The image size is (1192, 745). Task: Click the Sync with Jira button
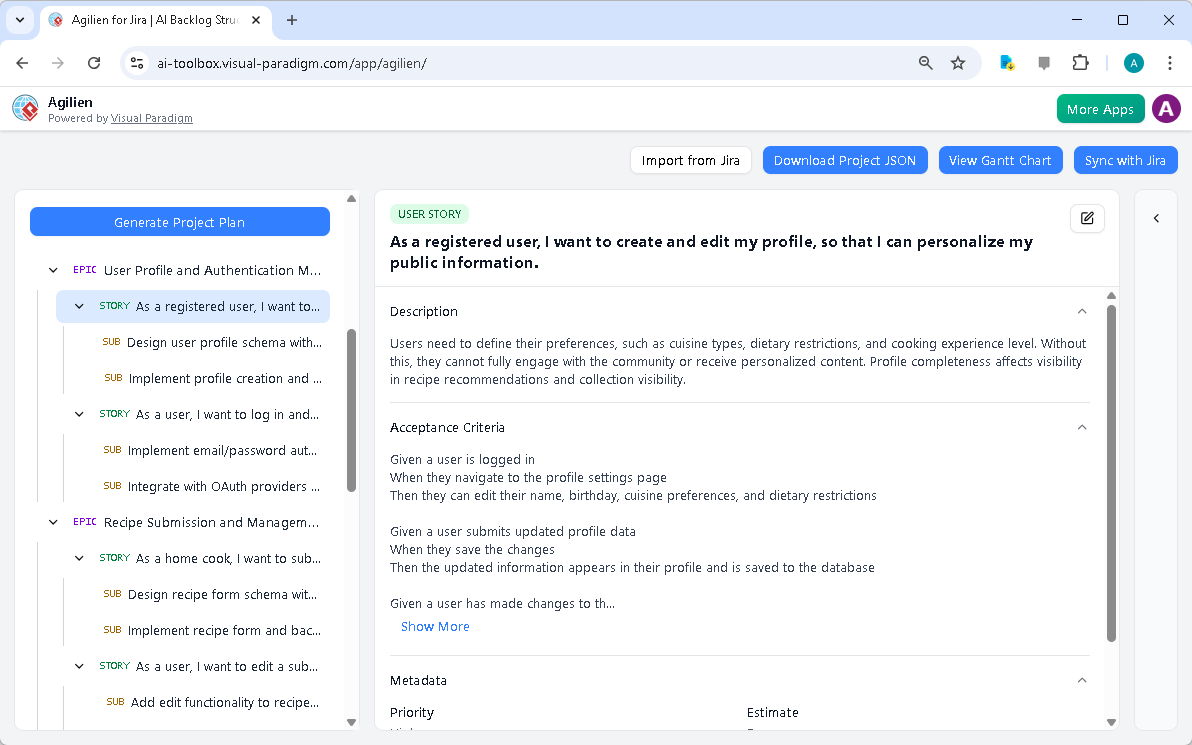coord(1125,160)
